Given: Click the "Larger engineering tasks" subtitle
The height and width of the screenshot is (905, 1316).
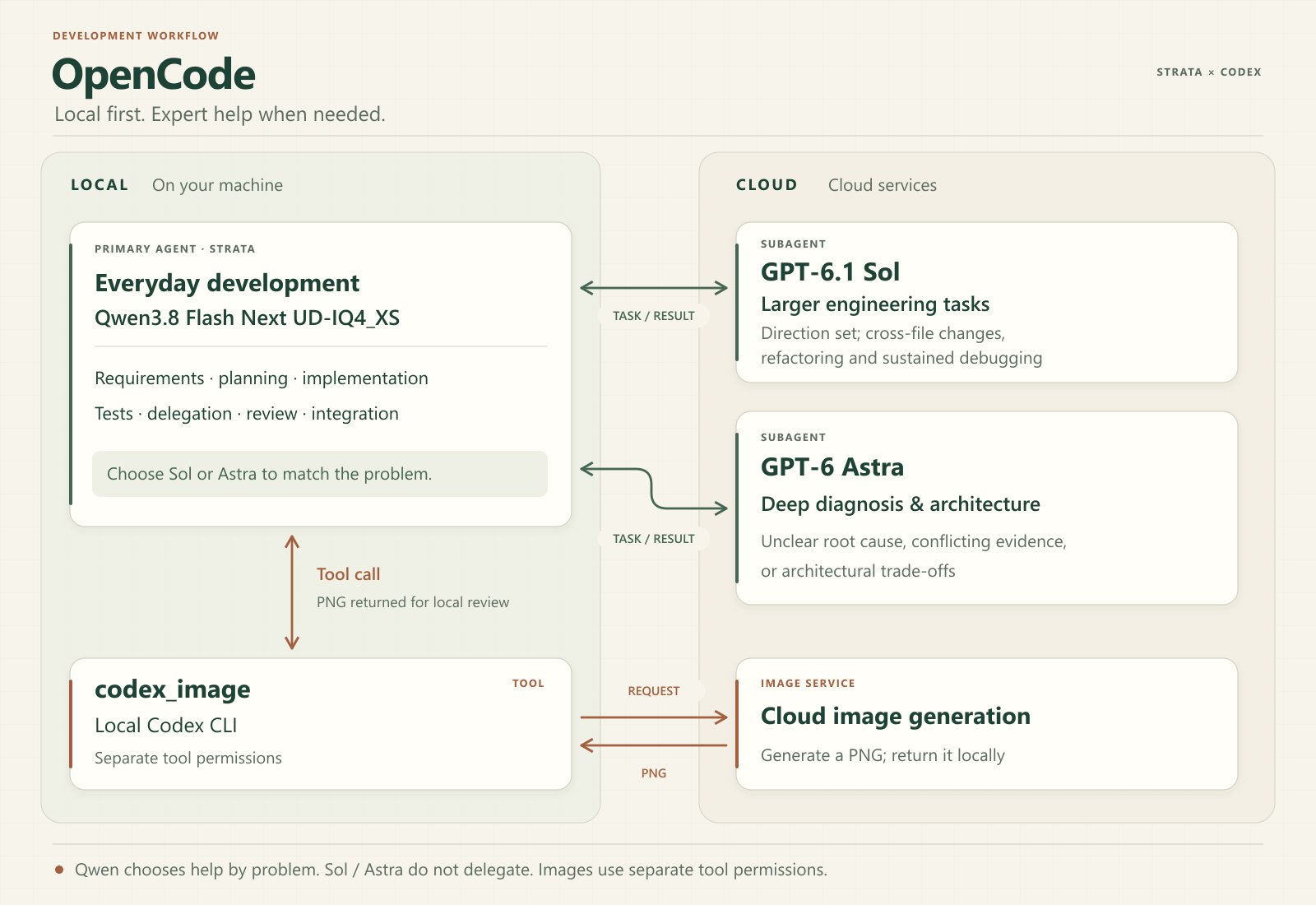Looking at the screenshot, I should coord(875,304).
